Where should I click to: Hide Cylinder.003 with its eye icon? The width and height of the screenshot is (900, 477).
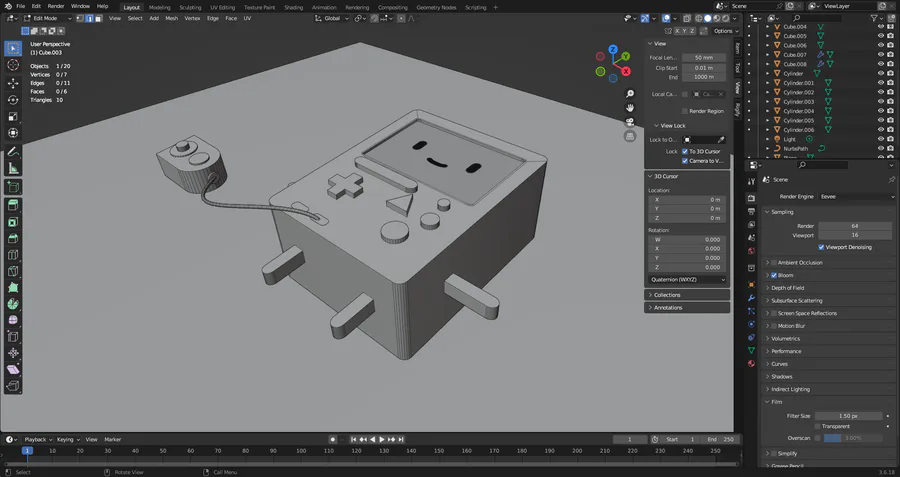880,102
